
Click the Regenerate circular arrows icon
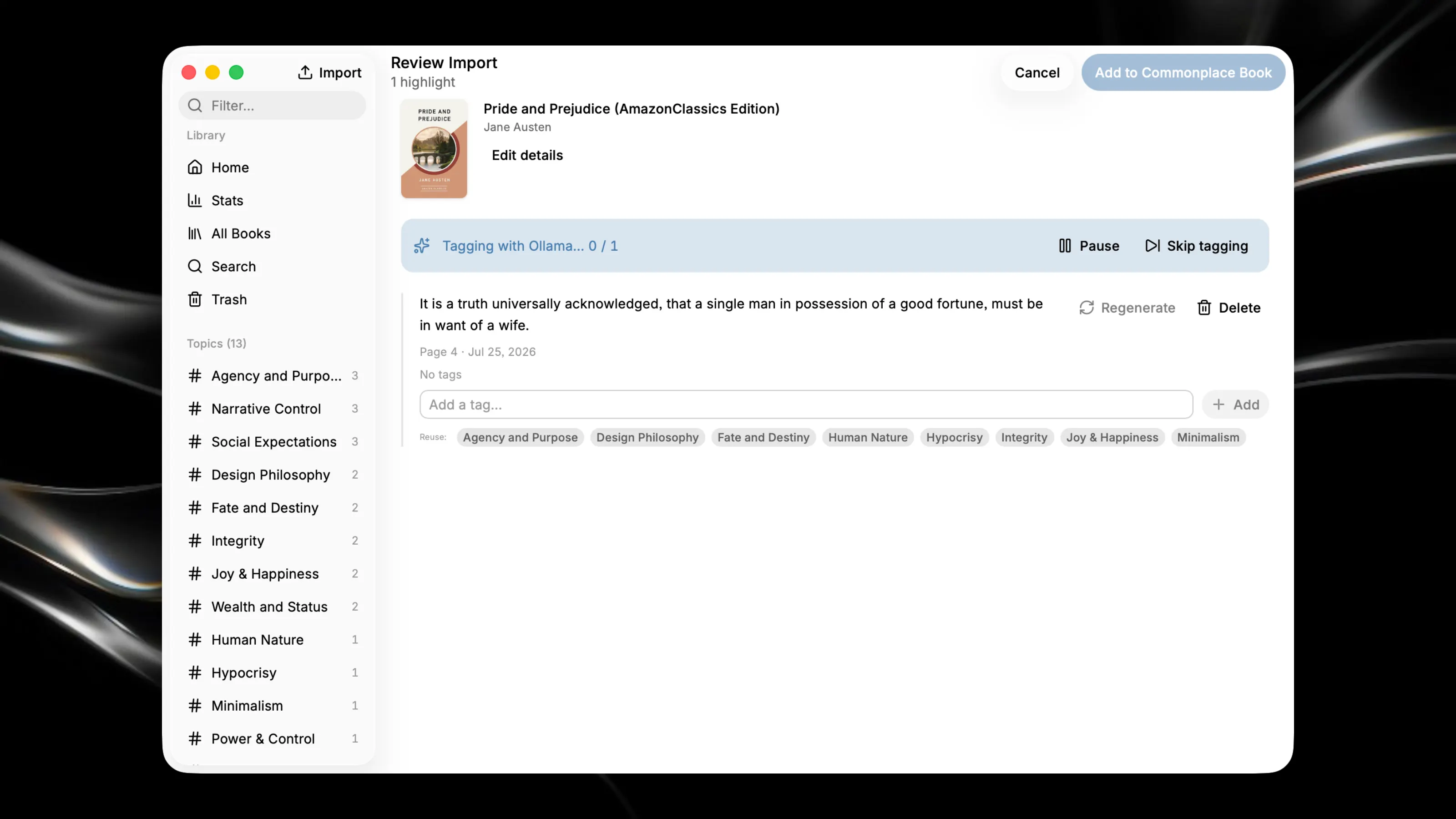tap(1087, 308)
